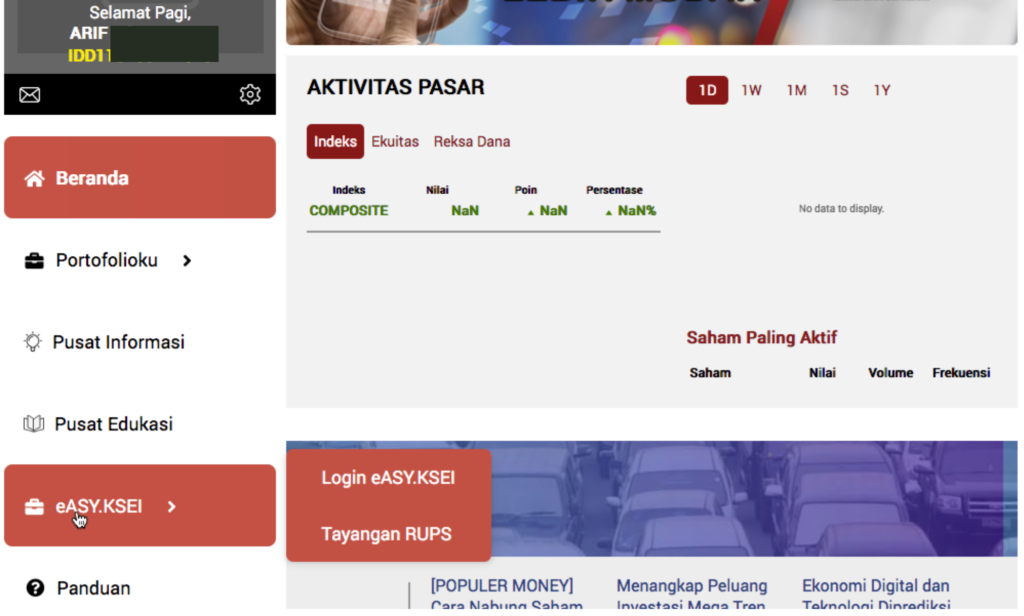Open the mail envelope icon
The height and width of the screenshot is (616, 1024).
click(x=30, y=95)
